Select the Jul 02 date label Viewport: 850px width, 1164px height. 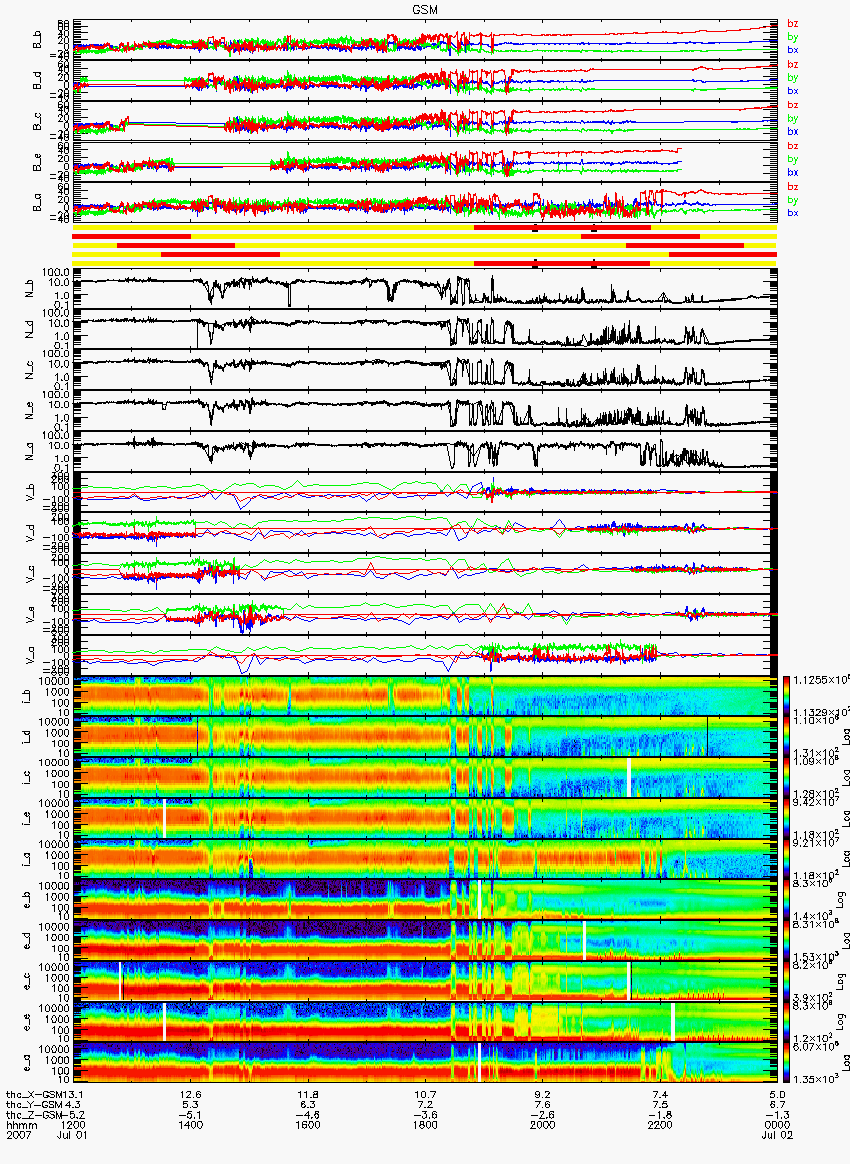coord(777,1135)
